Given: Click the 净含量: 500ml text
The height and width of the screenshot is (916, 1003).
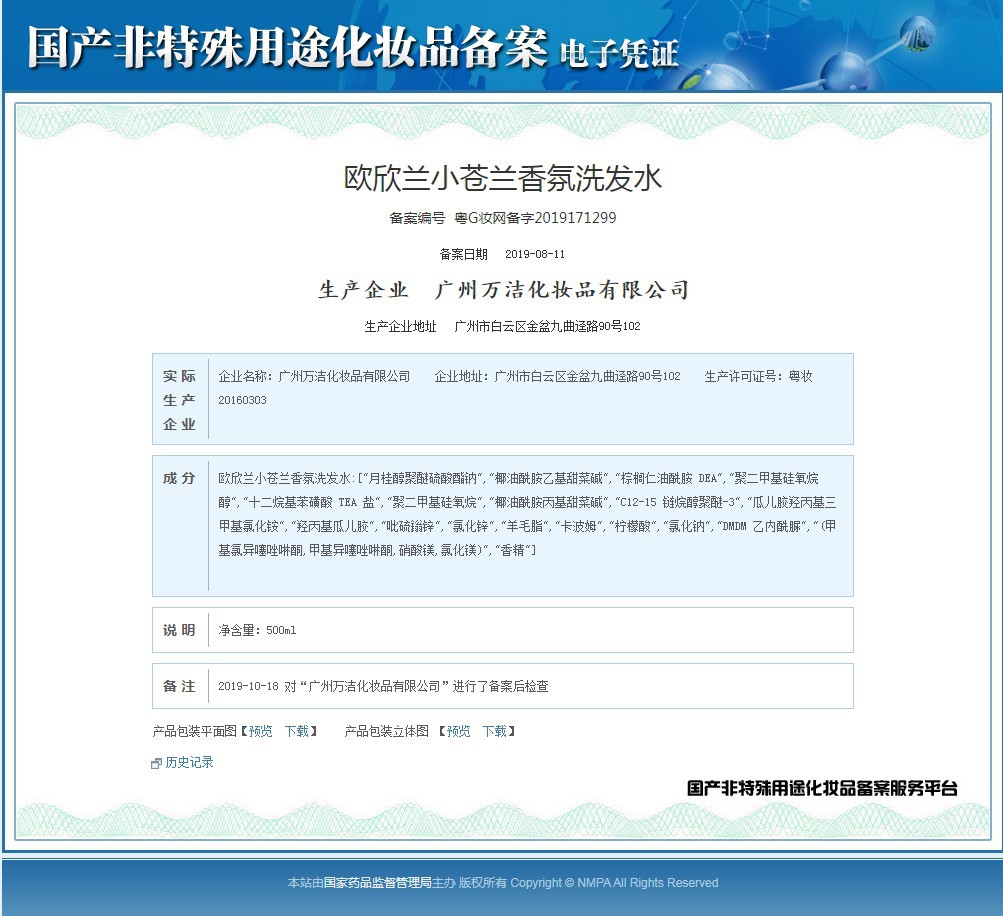Looking at the screenshot, I should (257, 631).
